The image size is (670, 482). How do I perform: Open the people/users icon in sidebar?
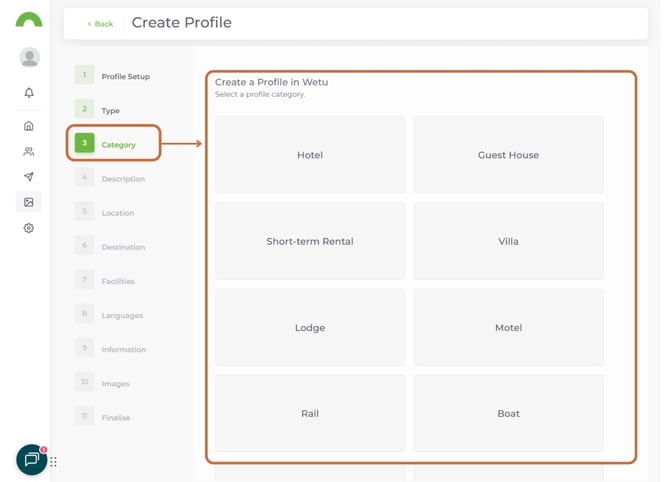pos(29,152)
